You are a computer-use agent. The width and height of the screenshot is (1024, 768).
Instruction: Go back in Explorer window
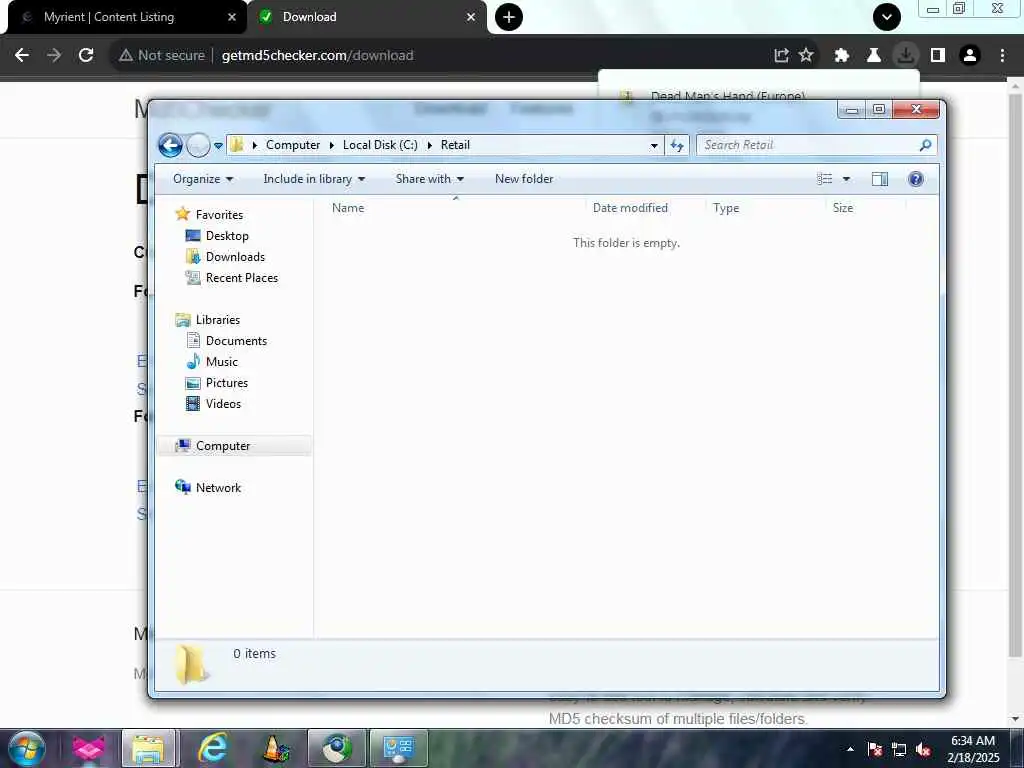(170, 145)
